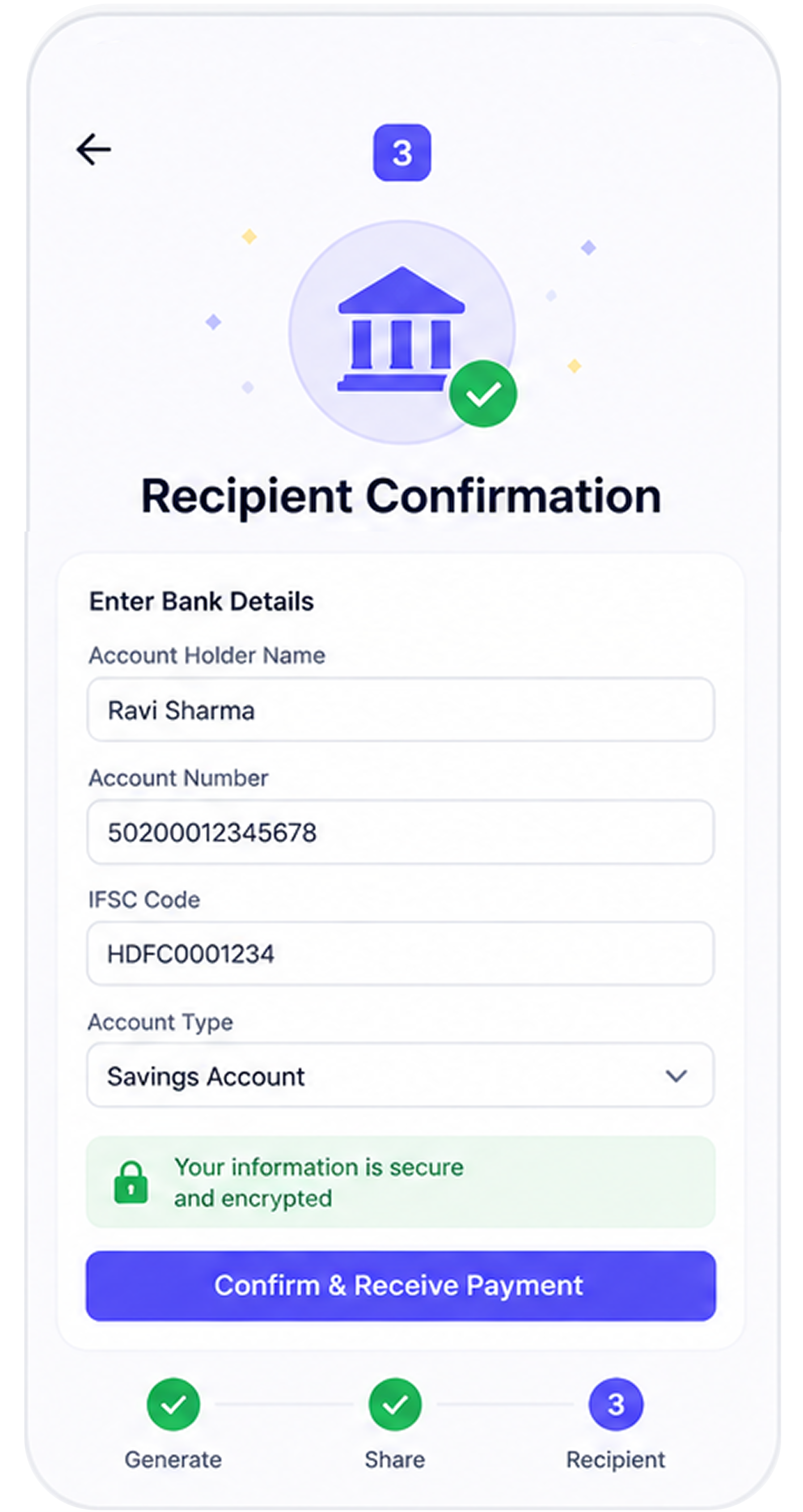Click the Recipient step label
803x1512 pixels.
(616, 1460)
